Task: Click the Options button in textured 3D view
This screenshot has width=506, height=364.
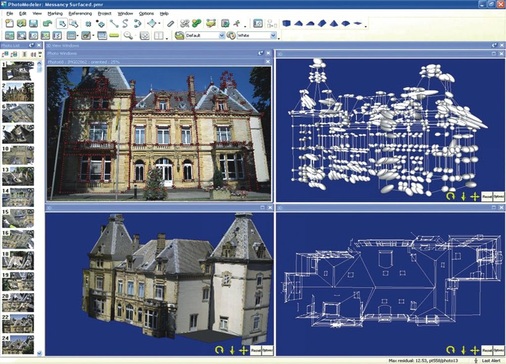Action: click(267, 350)
